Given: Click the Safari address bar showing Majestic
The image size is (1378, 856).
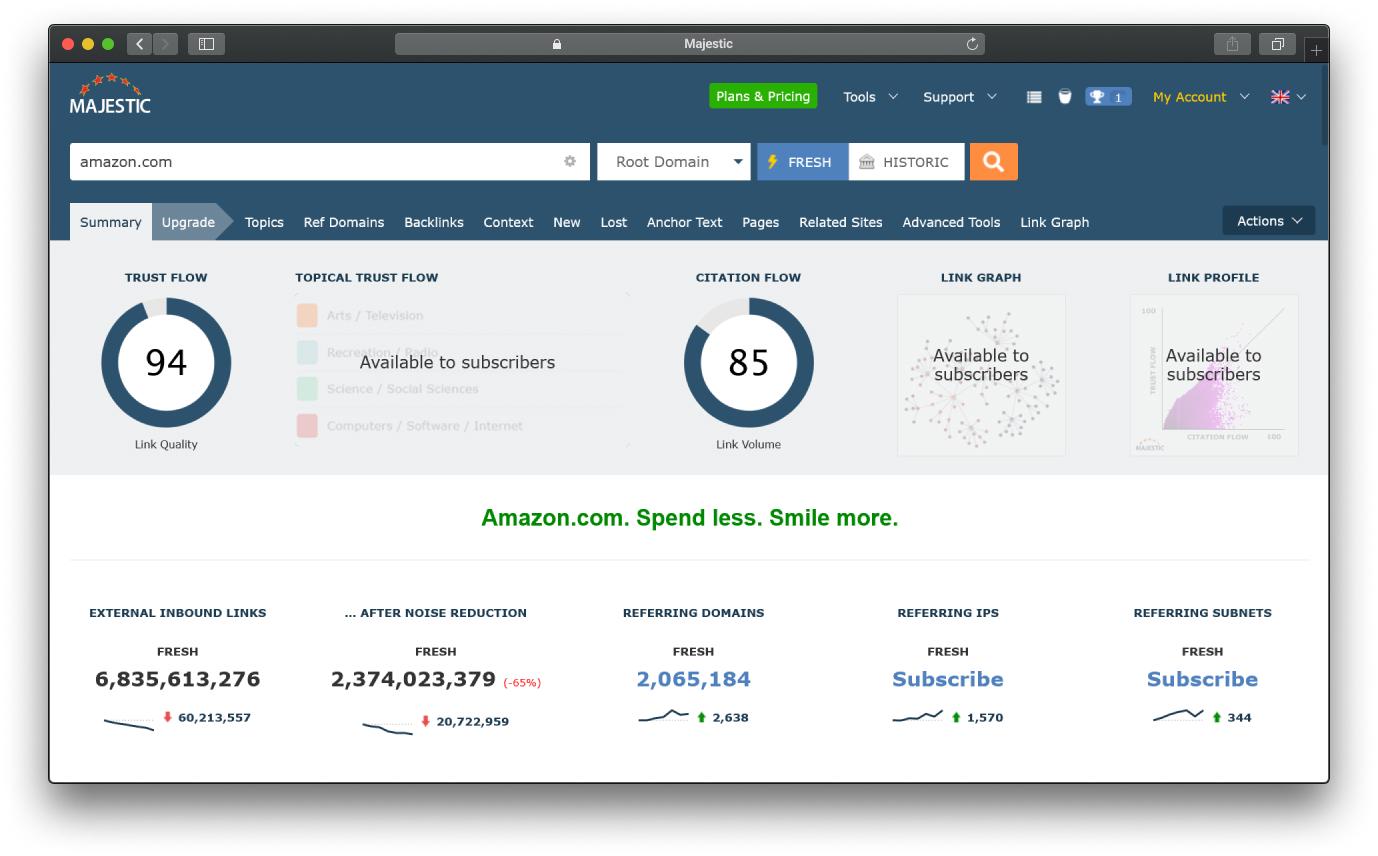Looking at the screenshot, I should pos(690,44).
